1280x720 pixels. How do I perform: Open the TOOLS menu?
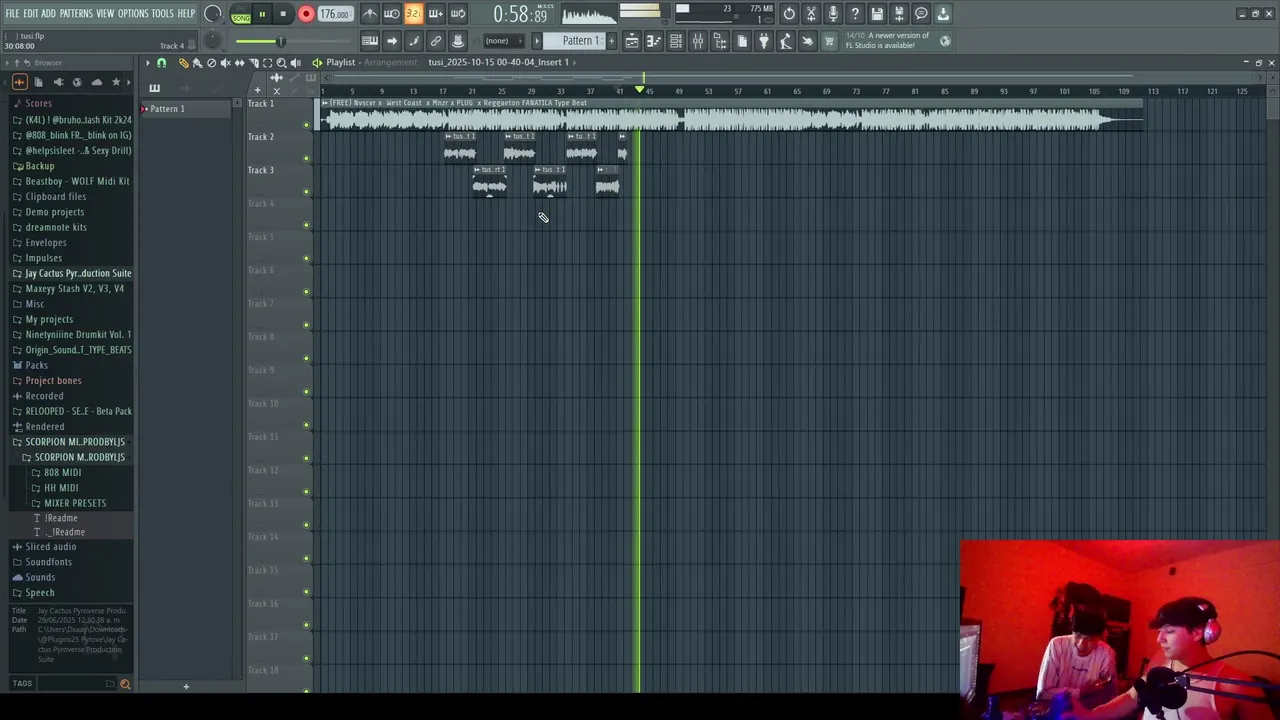(x=162, y=14)
